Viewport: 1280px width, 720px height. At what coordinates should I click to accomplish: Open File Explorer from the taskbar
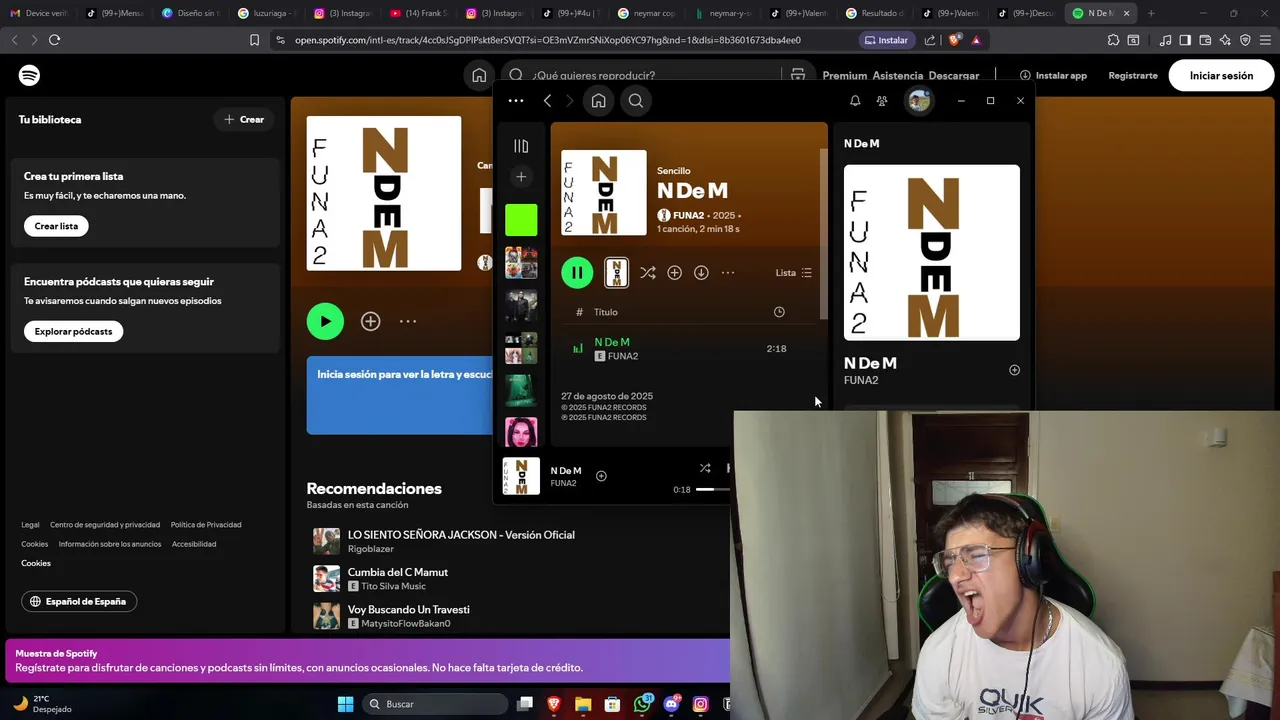[x=583, y=704]
